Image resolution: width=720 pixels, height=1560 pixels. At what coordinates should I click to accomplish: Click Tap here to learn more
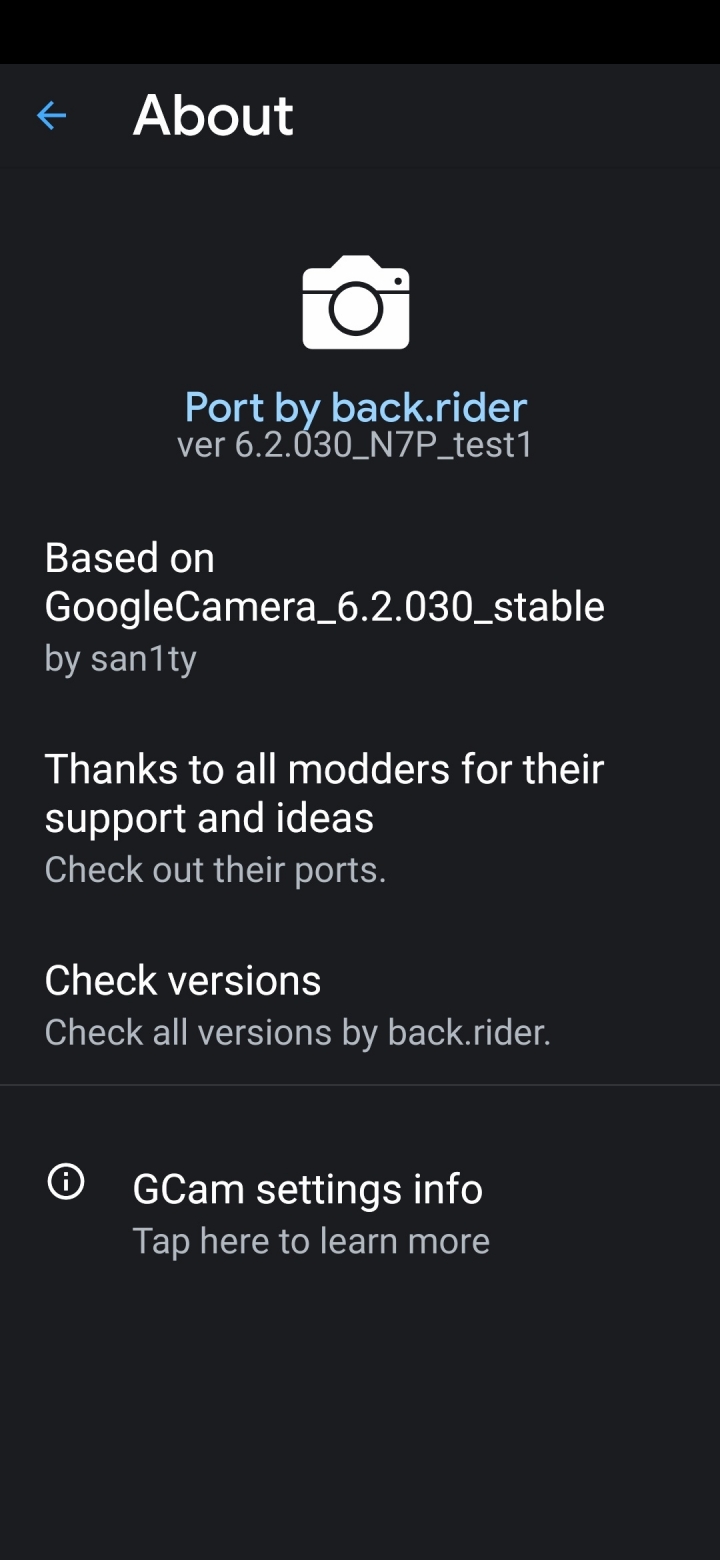(x=311, y=1241)
